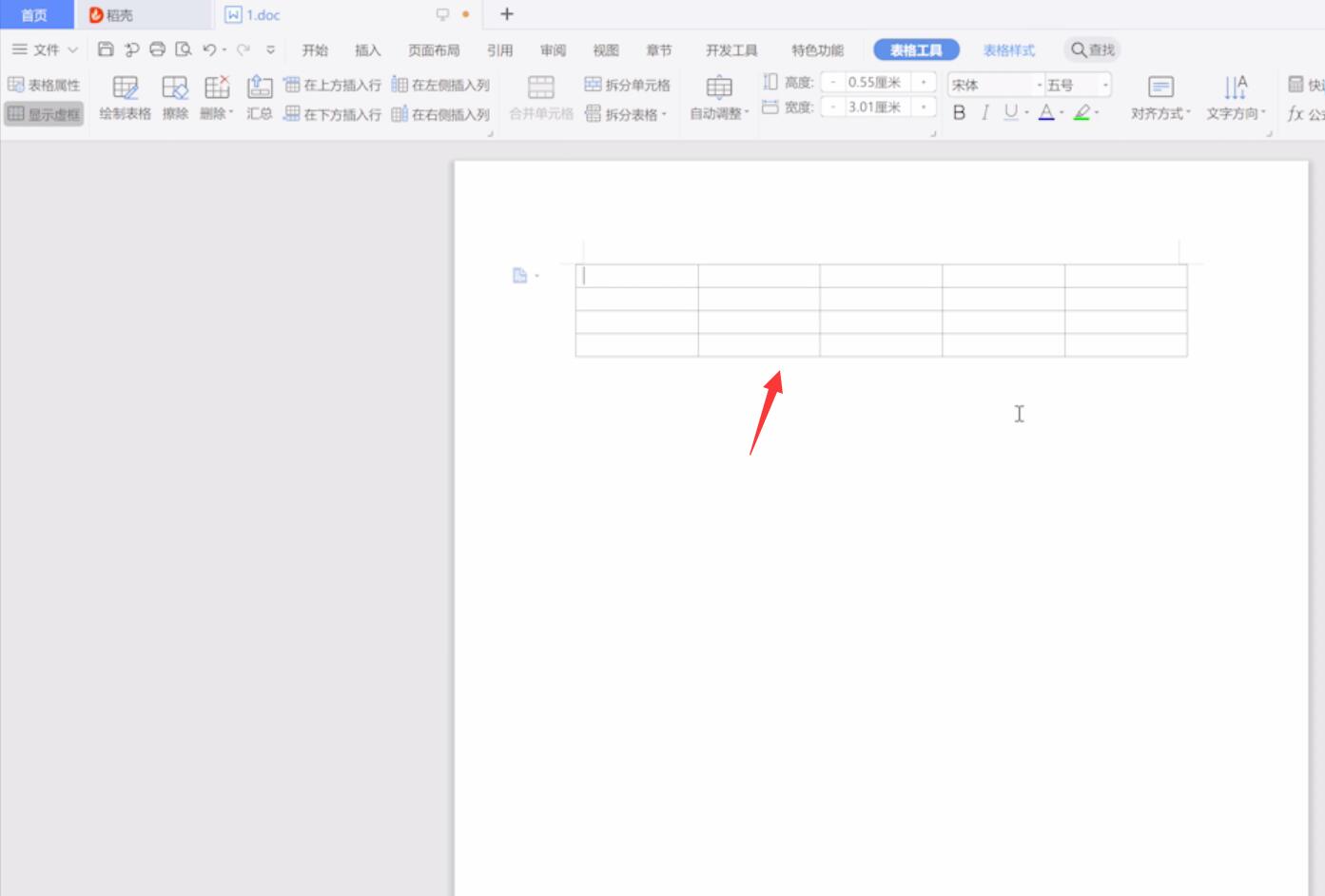Click 合并单元格 Merge Cells
The image size is (1325, 896).
541,99
